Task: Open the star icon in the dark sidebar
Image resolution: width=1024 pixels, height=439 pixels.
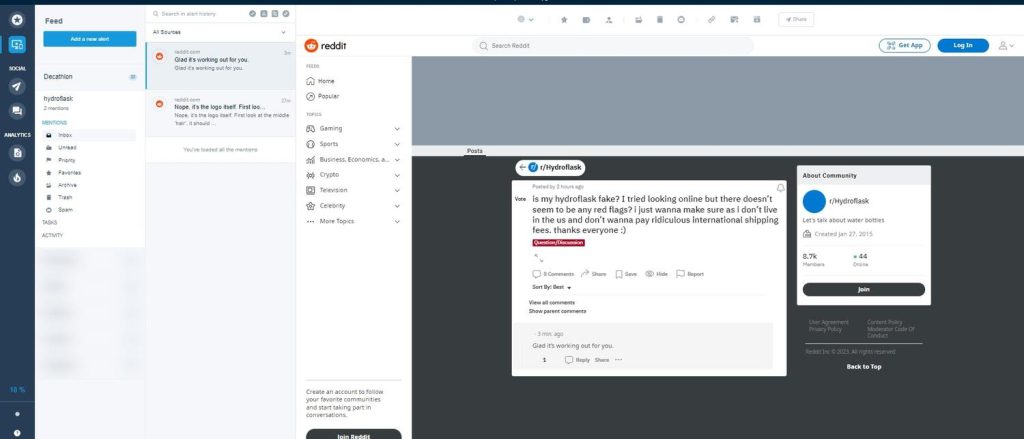Action: click(17, 20)
